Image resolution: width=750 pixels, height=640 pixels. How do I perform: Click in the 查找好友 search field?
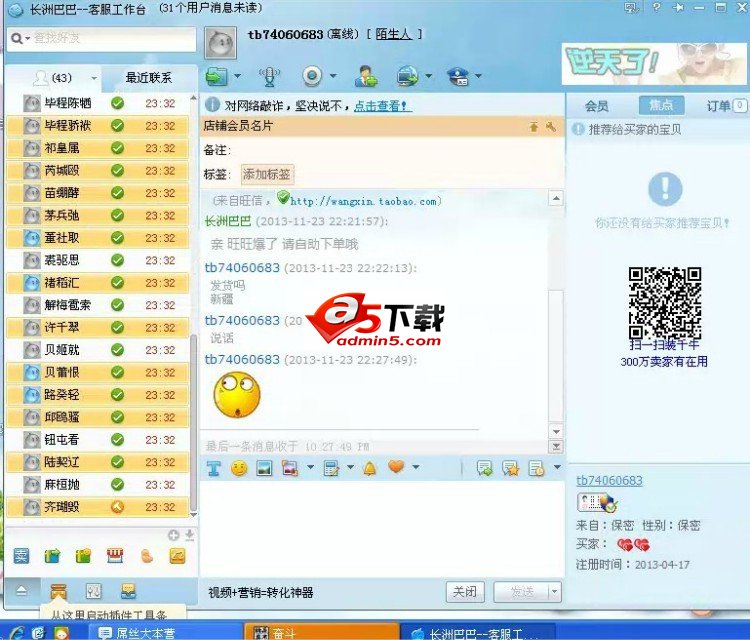(113, 38)
